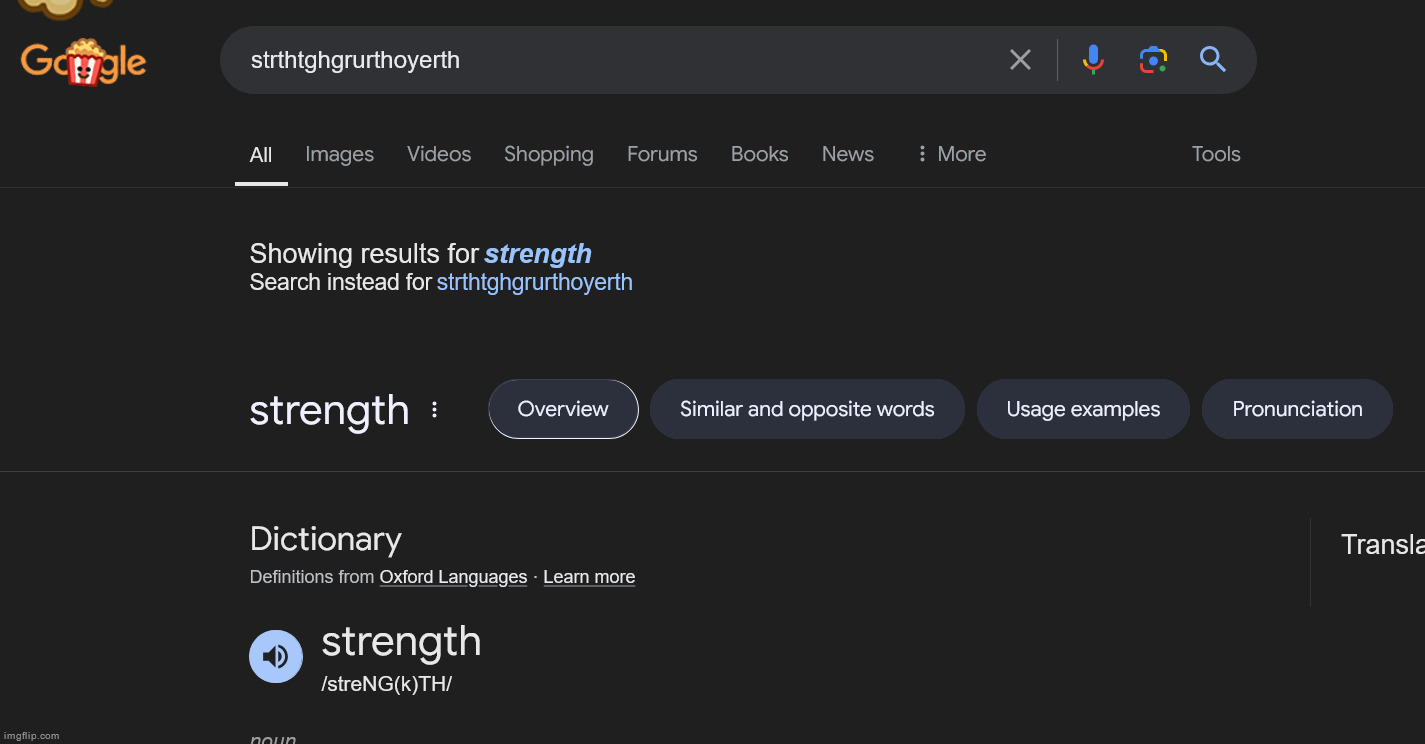
Task: Switch to the Images tab
Action: (339, 154)
